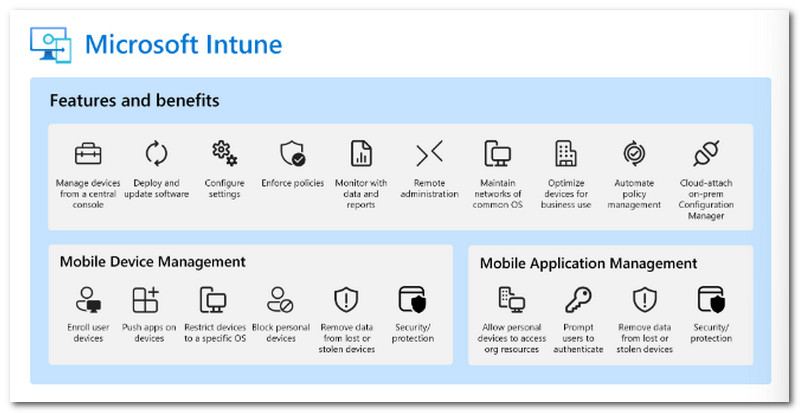Select the Enforce policies shield icon
Image resolution: width=800 pixels, height=413 pixels.
[x=293, y=154]
